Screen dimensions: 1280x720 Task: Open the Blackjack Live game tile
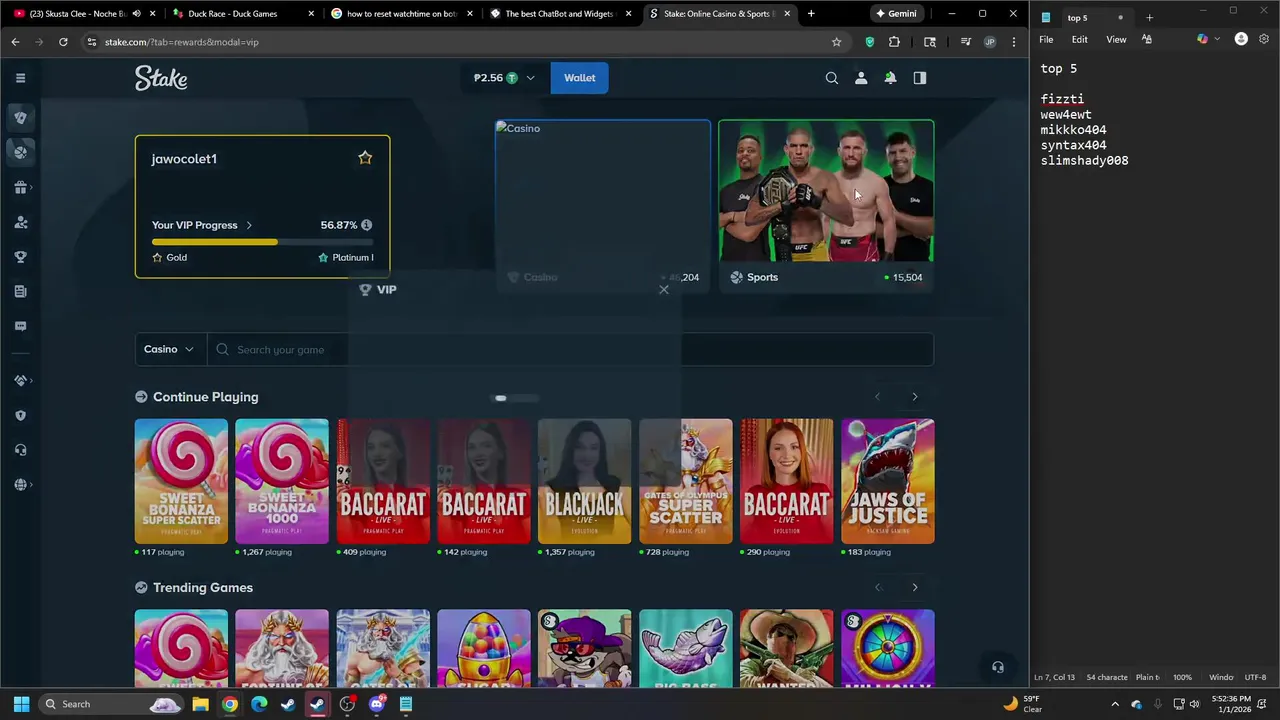click(585, 481)
